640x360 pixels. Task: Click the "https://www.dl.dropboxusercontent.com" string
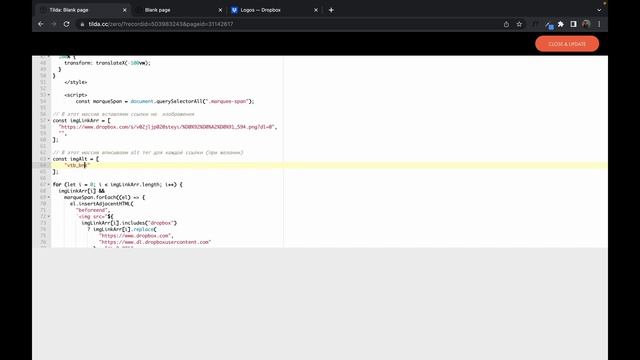click(155, 242)
